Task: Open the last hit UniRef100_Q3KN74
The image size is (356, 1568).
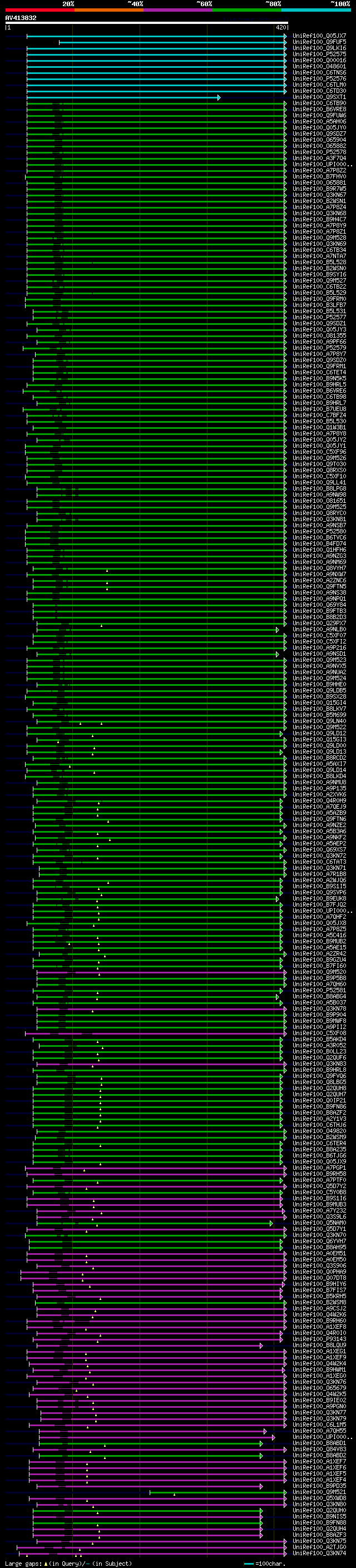Action: click(x=319, y=1553)
